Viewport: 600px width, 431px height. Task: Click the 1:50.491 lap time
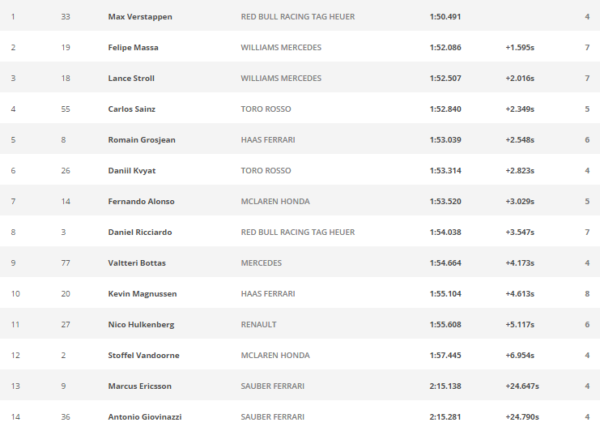[444, 17]
